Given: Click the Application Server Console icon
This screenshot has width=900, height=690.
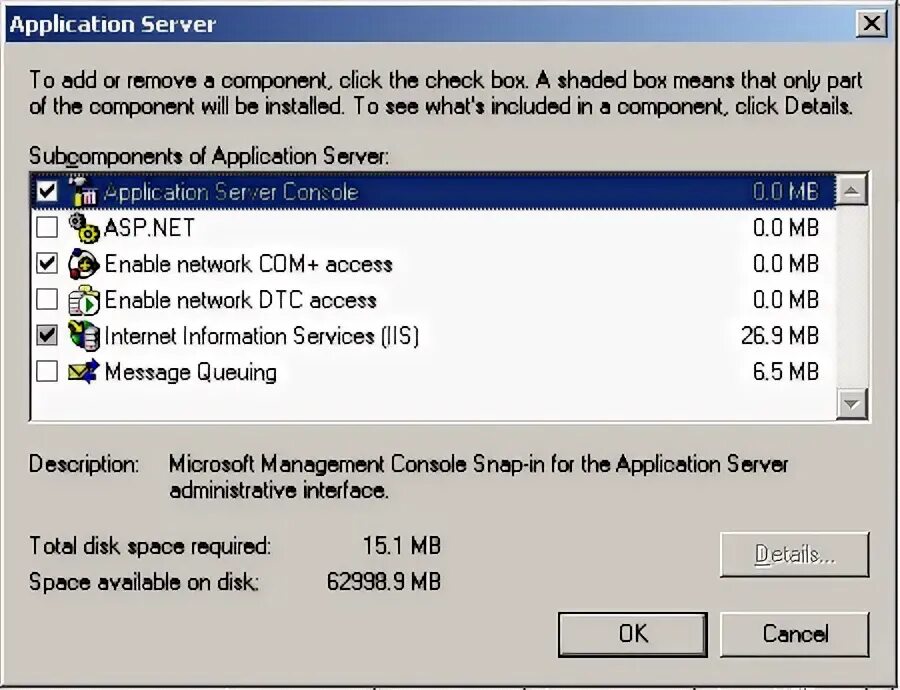Looking at the screenshot, I should [83, 191].
